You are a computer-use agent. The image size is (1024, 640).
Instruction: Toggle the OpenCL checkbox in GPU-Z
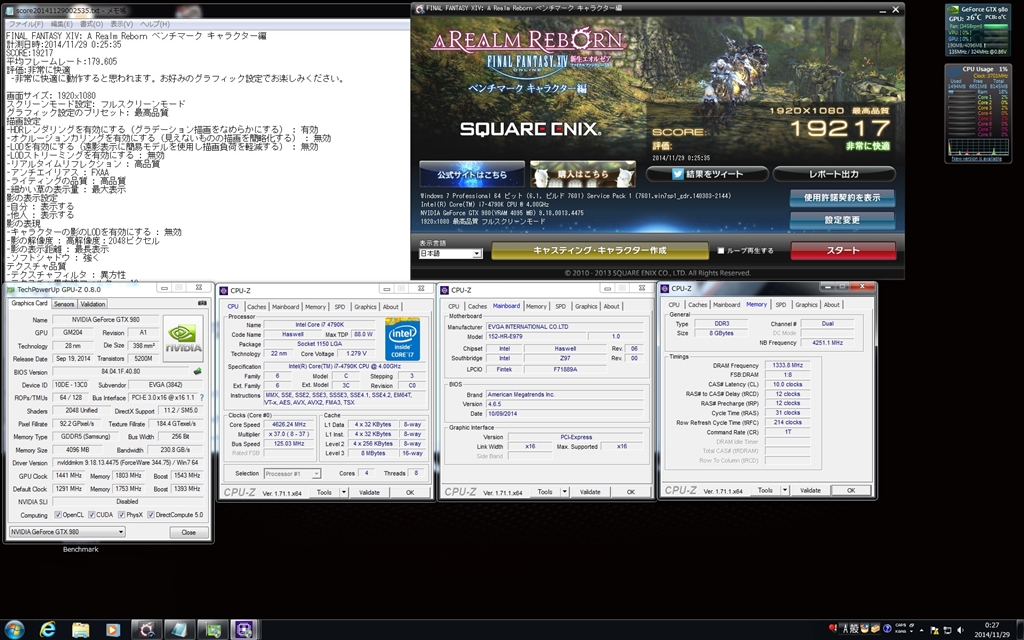click(58, 515)
